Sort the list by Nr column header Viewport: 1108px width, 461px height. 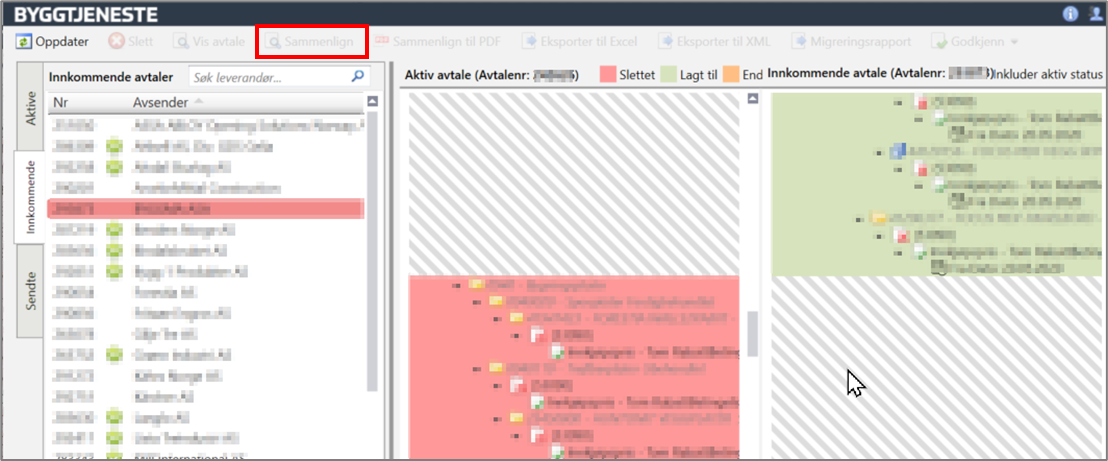coord(61,102)
